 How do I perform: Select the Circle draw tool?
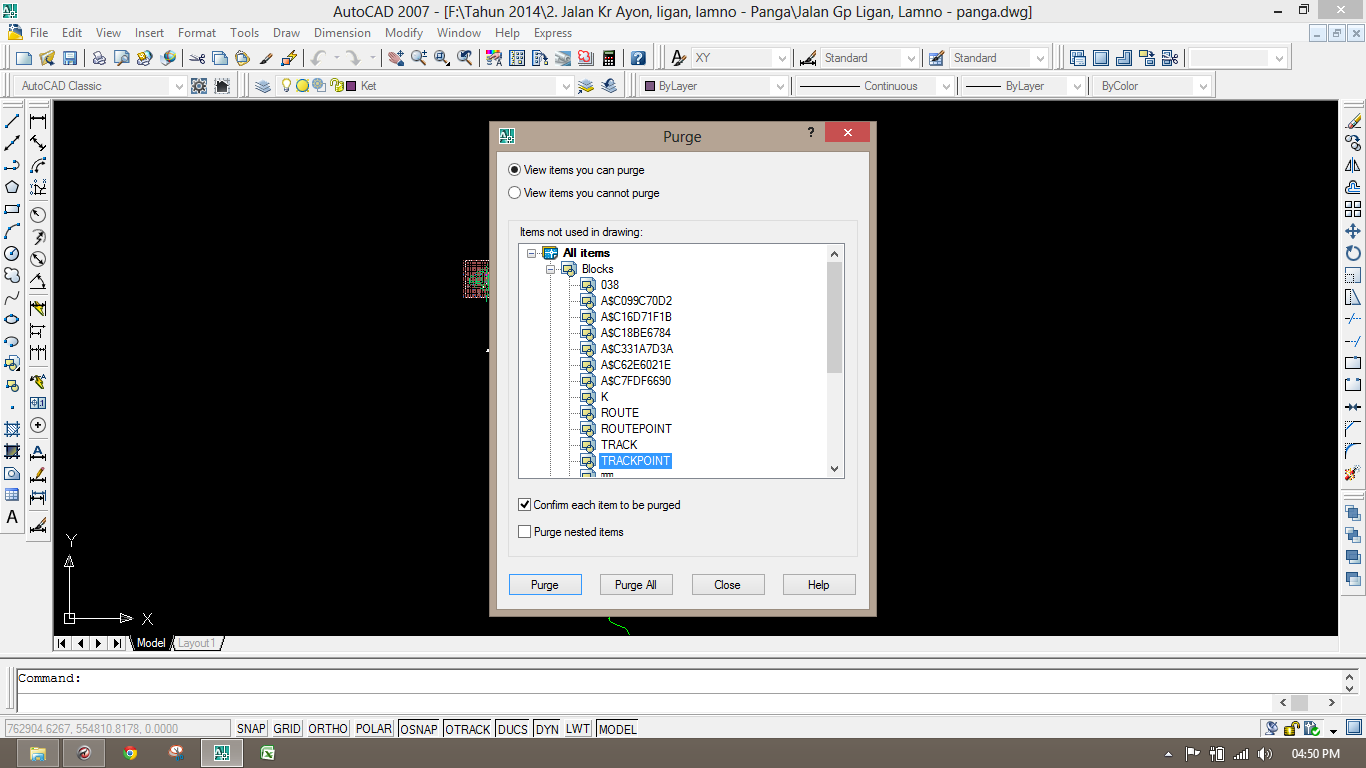pos(12,253)
